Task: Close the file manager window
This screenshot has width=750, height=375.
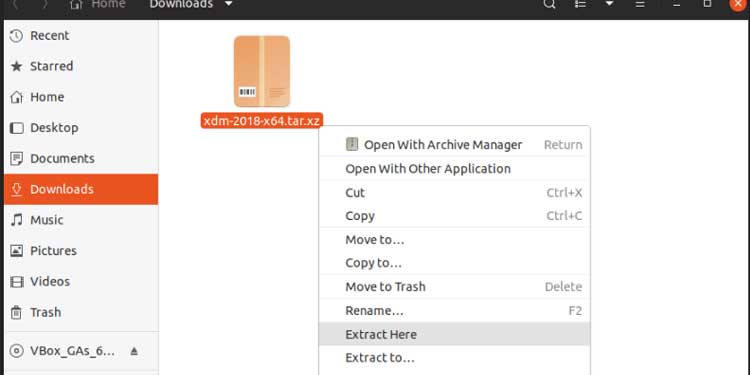Action: pyautogui.click(x=739, y=4)
